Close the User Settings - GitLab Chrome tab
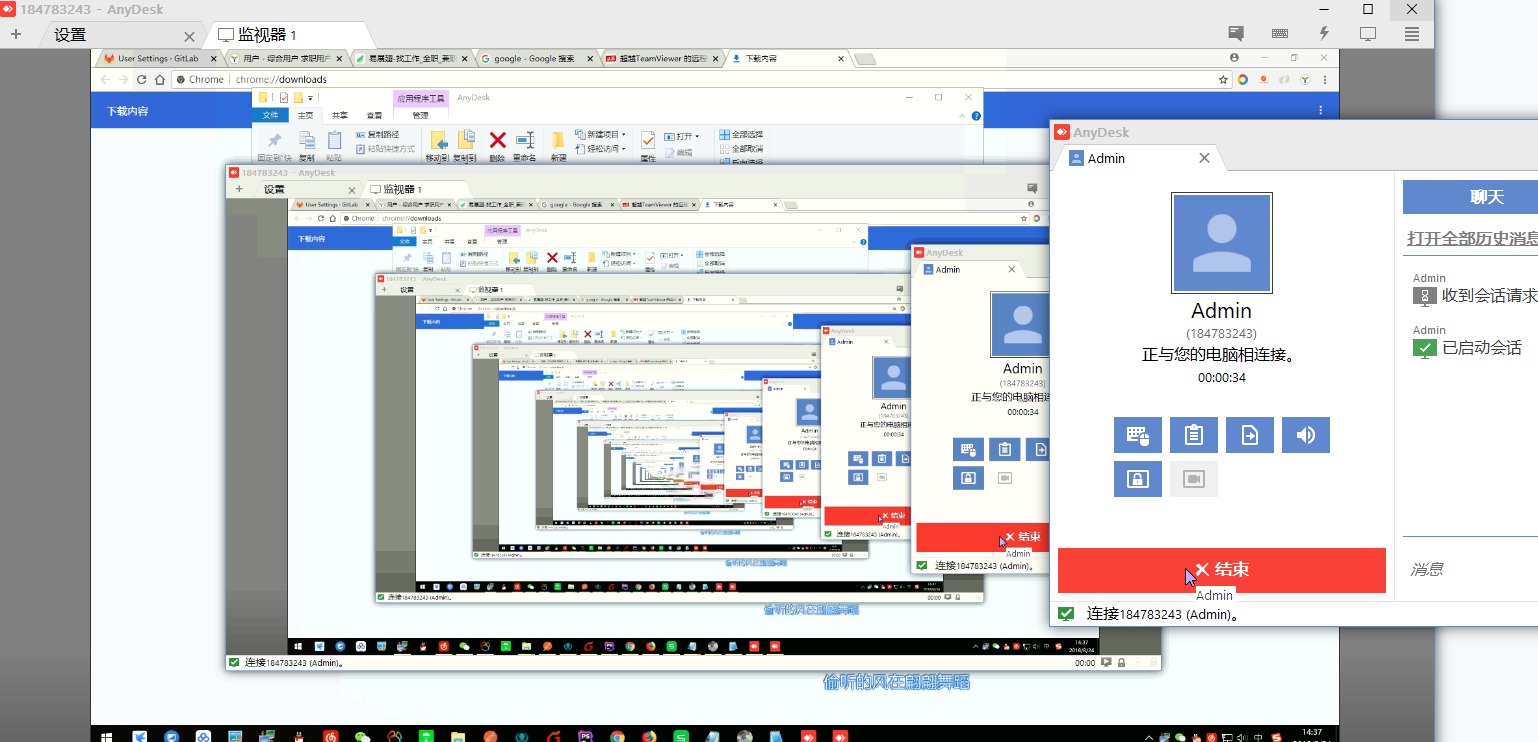This screenshot has height=742, width=1538. [213, 59]
